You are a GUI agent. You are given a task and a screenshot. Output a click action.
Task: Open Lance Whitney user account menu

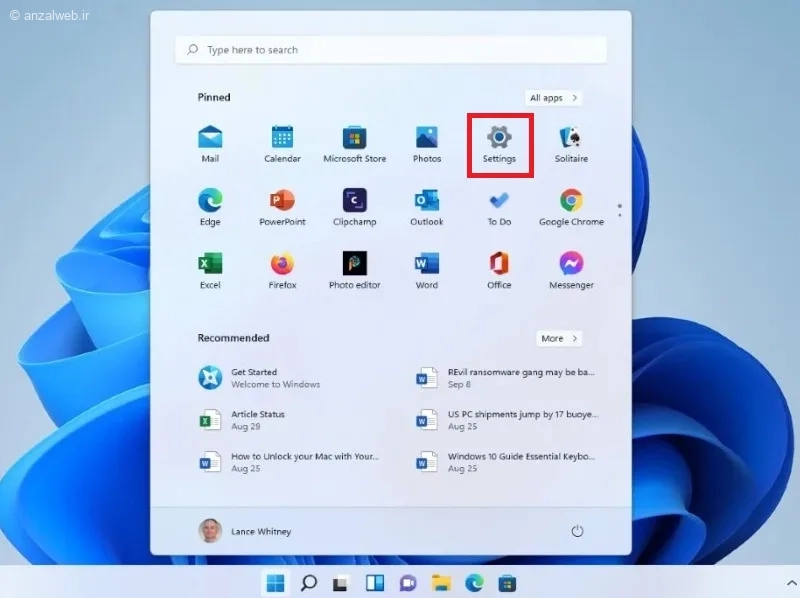click(245, 531)
